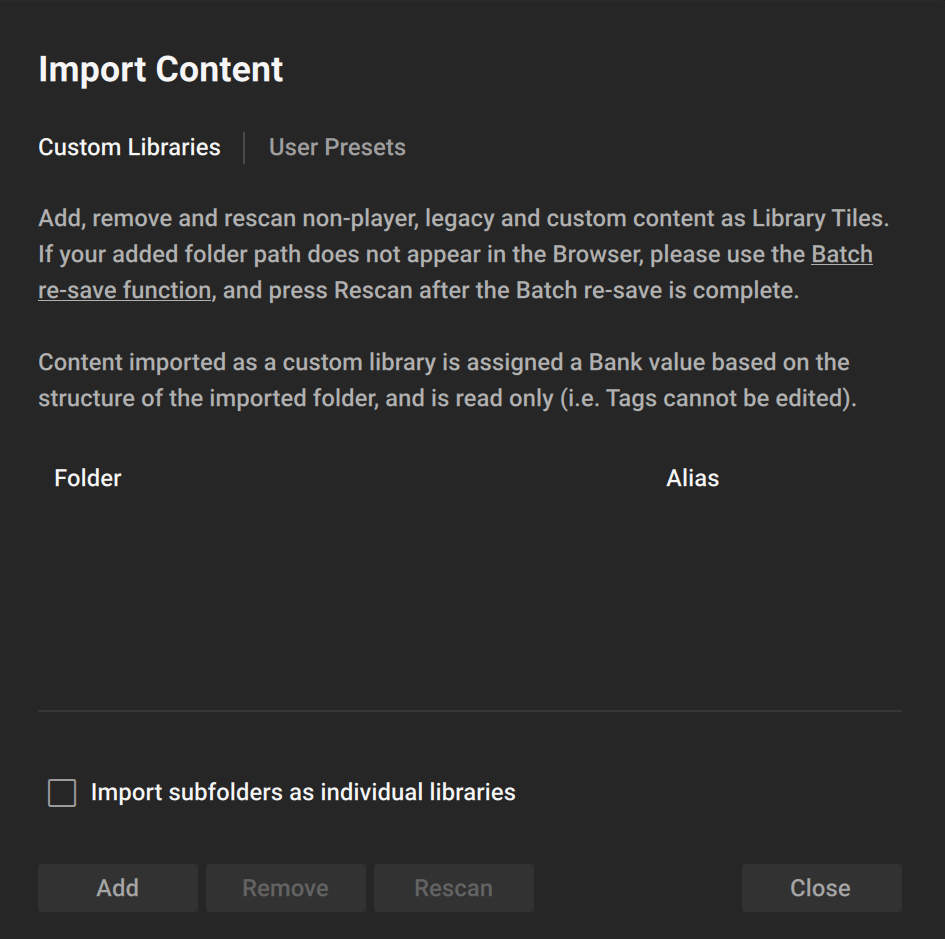Click the underlined word "Batch"
Screen dimensions: 945x939
pyautogui.click(x=842, y=255)
